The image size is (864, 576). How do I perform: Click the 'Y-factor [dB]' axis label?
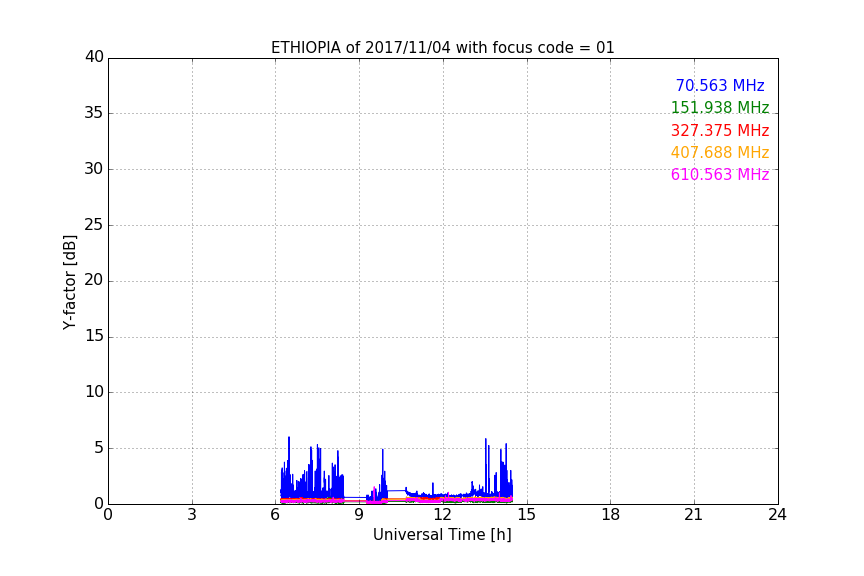pyautogui.click(x=69, y=282)
